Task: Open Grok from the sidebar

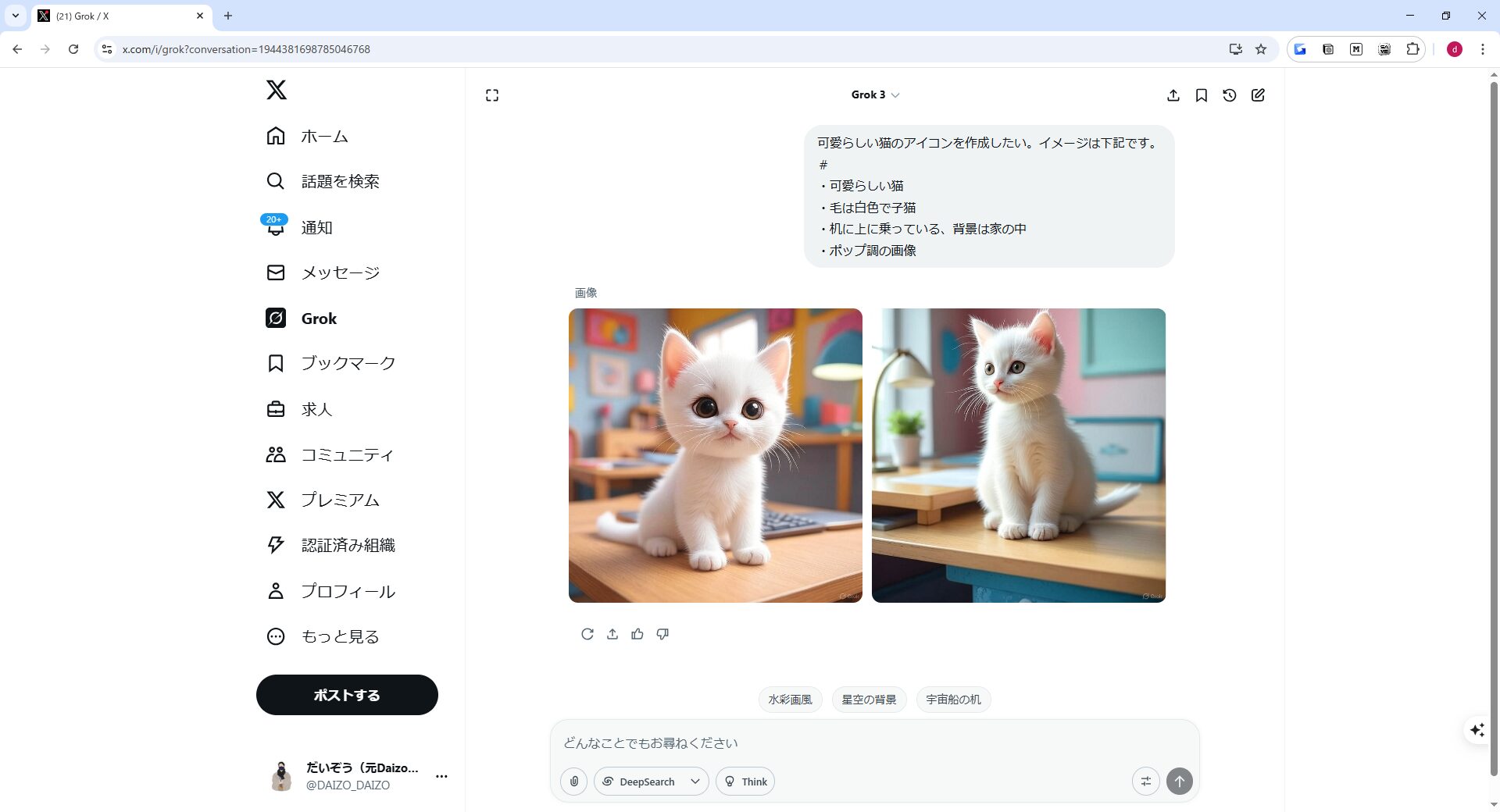Action: [x=318, y=318]
